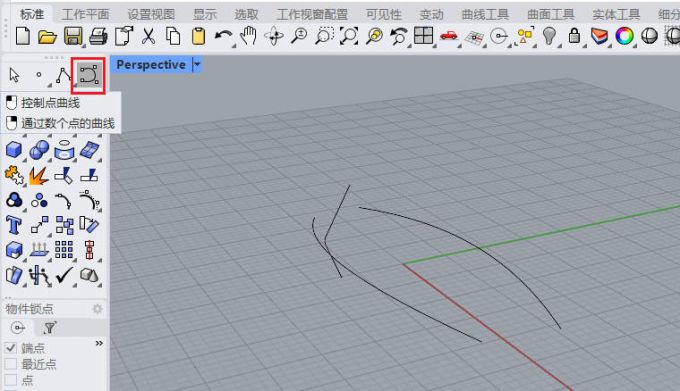Open the 实体工具 tab
680x391 pixels.
pyautogui.click(x=616, y=14)
